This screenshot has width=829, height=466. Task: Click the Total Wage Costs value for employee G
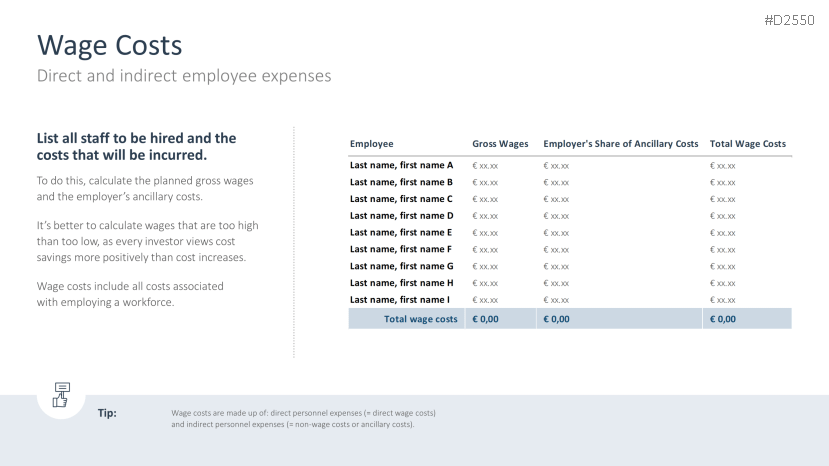point(722,266)
